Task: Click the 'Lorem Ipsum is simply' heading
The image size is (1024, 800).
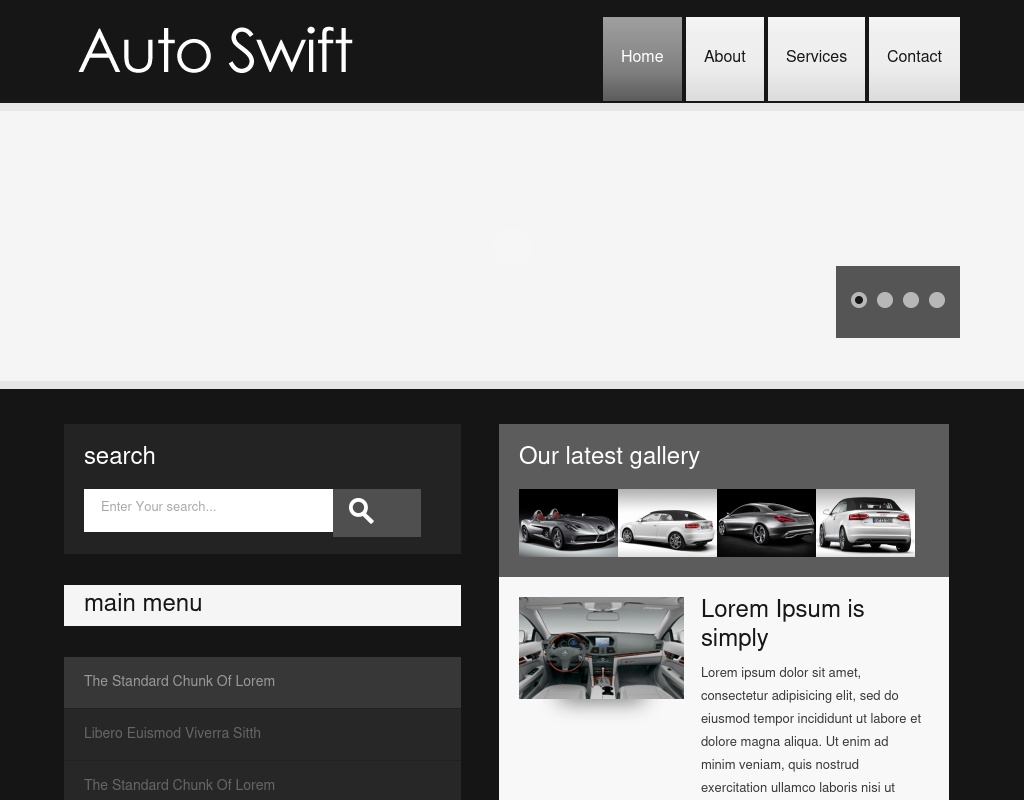Action: point(782,623)
